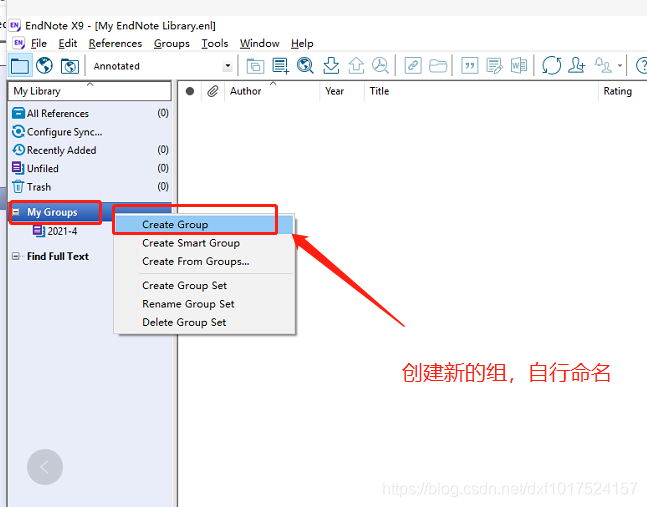Viewport: 647px width, 507px height.
Task: Click the My Library panel header
Action: (90, 91)
